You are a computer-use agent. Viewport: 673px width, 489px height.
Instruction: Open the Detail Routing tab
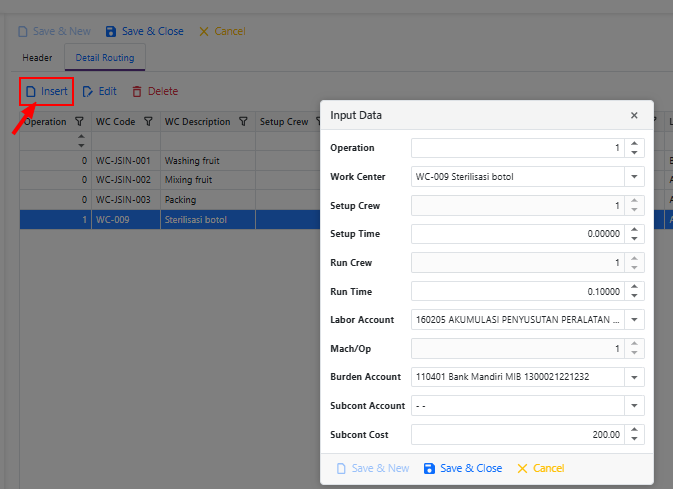click(x=105, y=58)
